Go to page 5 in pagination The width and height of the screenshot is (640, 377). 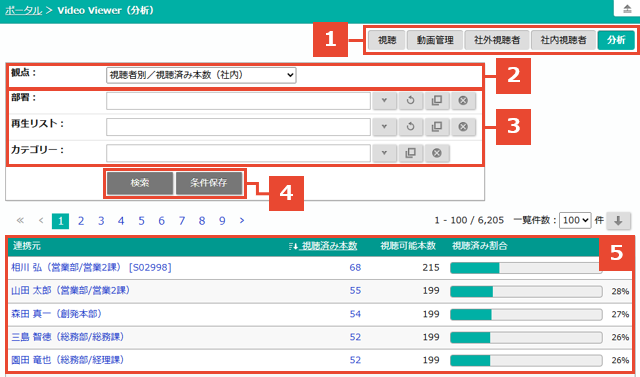point(141,221)
